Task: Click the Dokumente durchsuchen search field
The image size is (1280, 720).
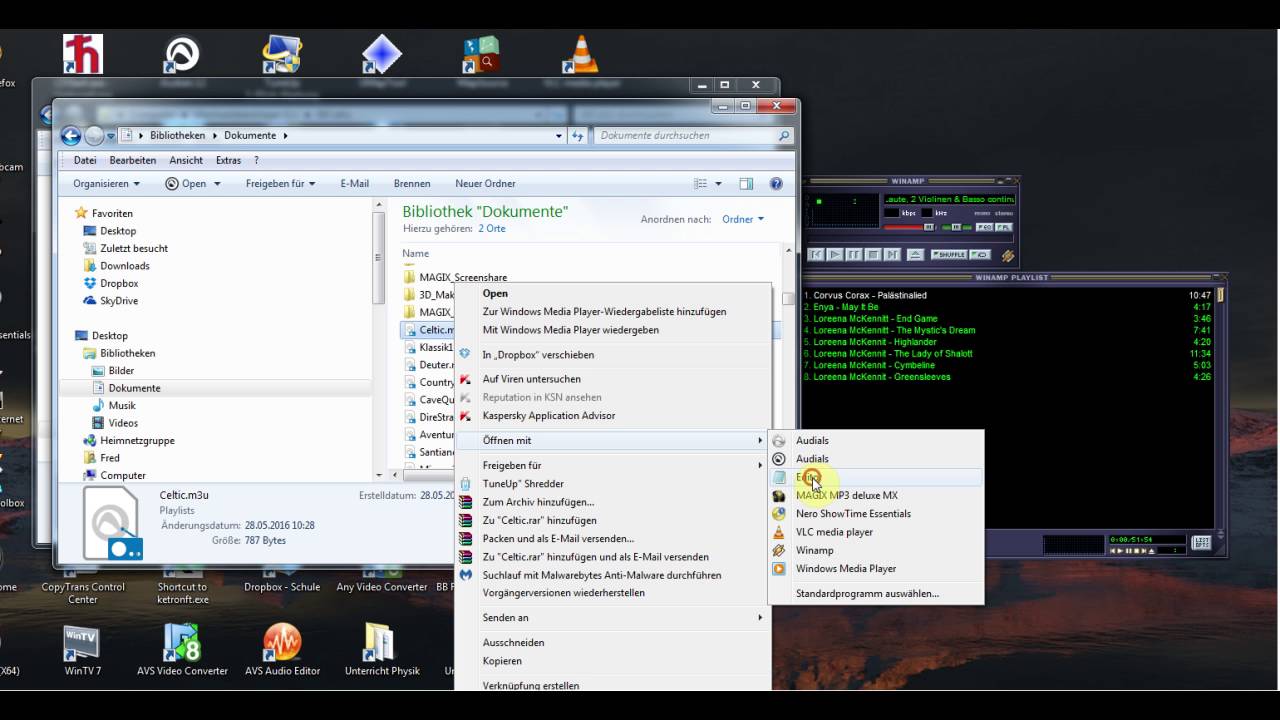Action: (694, 136)
